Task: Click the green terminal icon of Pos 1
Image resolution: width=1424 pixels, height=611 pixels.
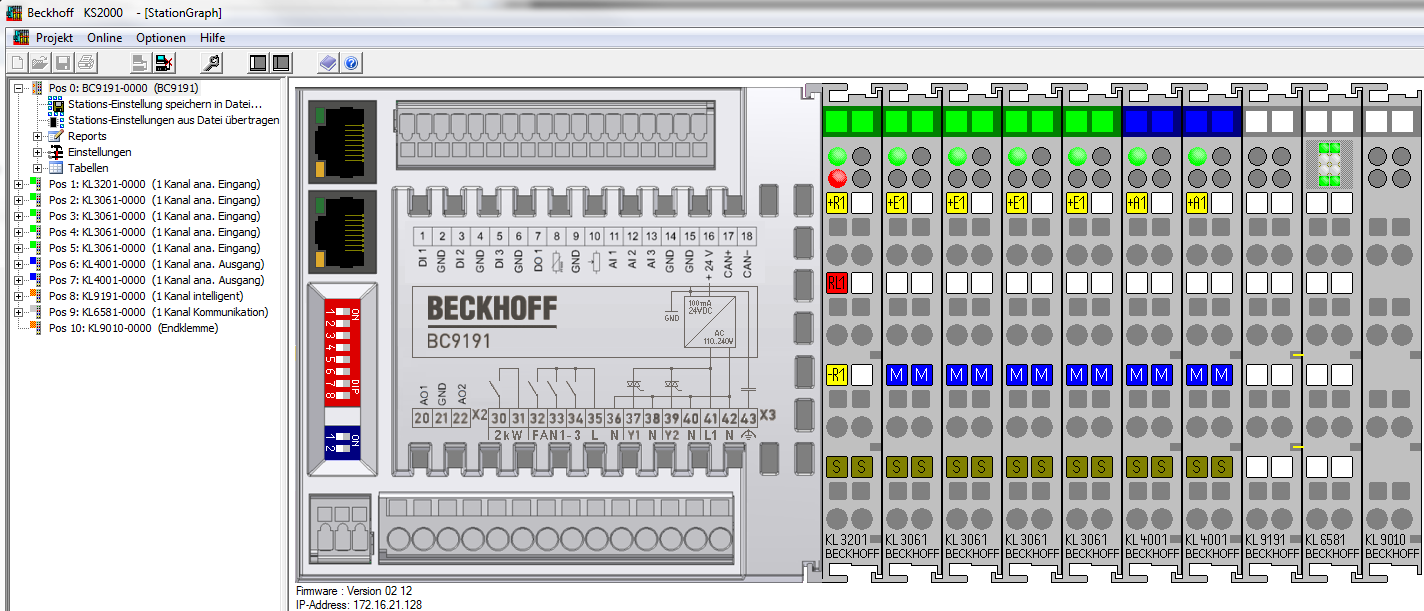Action: pos(36,184)
